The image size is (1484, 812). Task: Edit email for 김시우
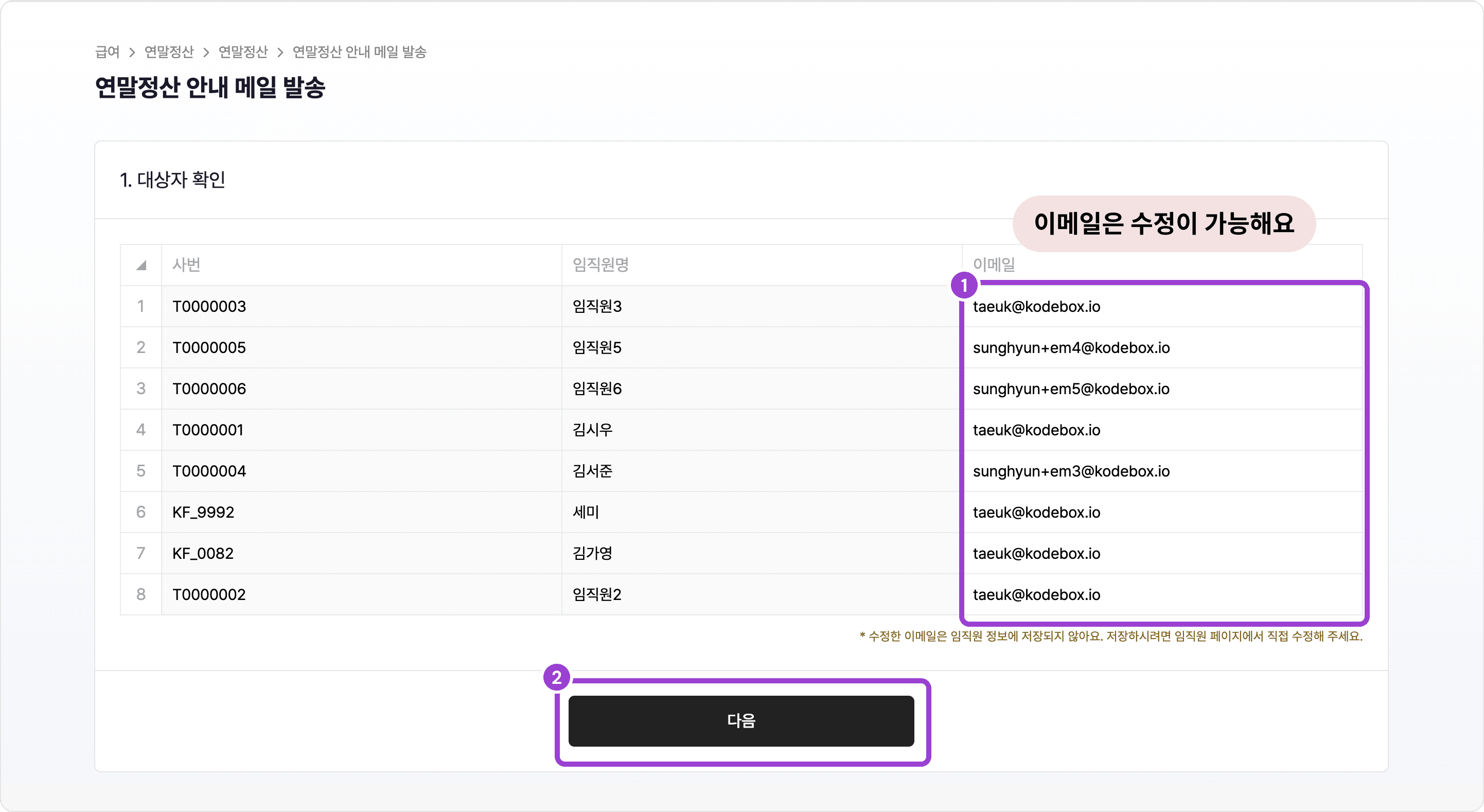tap(1161, 430)
